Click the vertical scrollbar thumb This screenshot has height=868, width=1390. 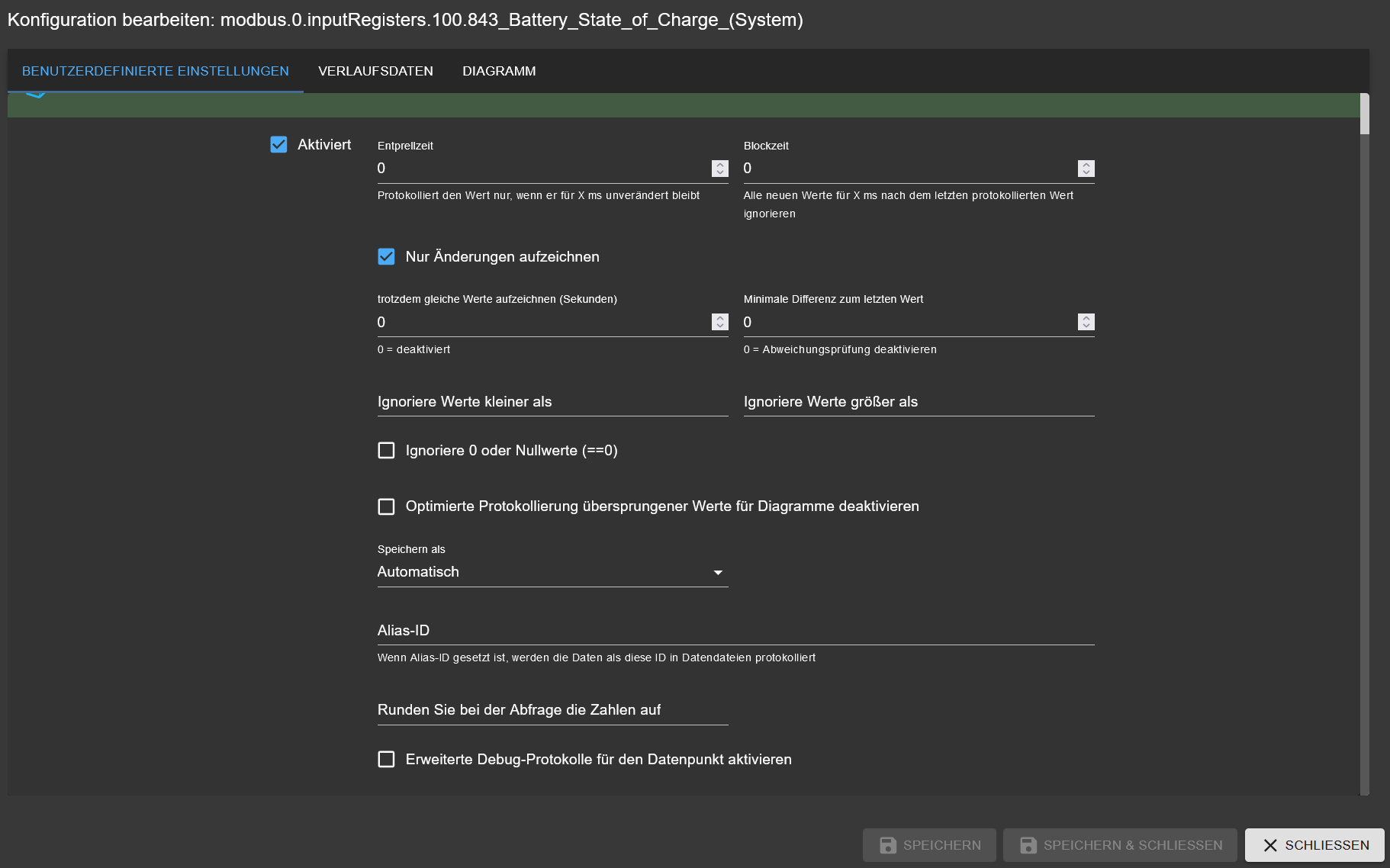pyautogui.click(x=1364, y=114)
